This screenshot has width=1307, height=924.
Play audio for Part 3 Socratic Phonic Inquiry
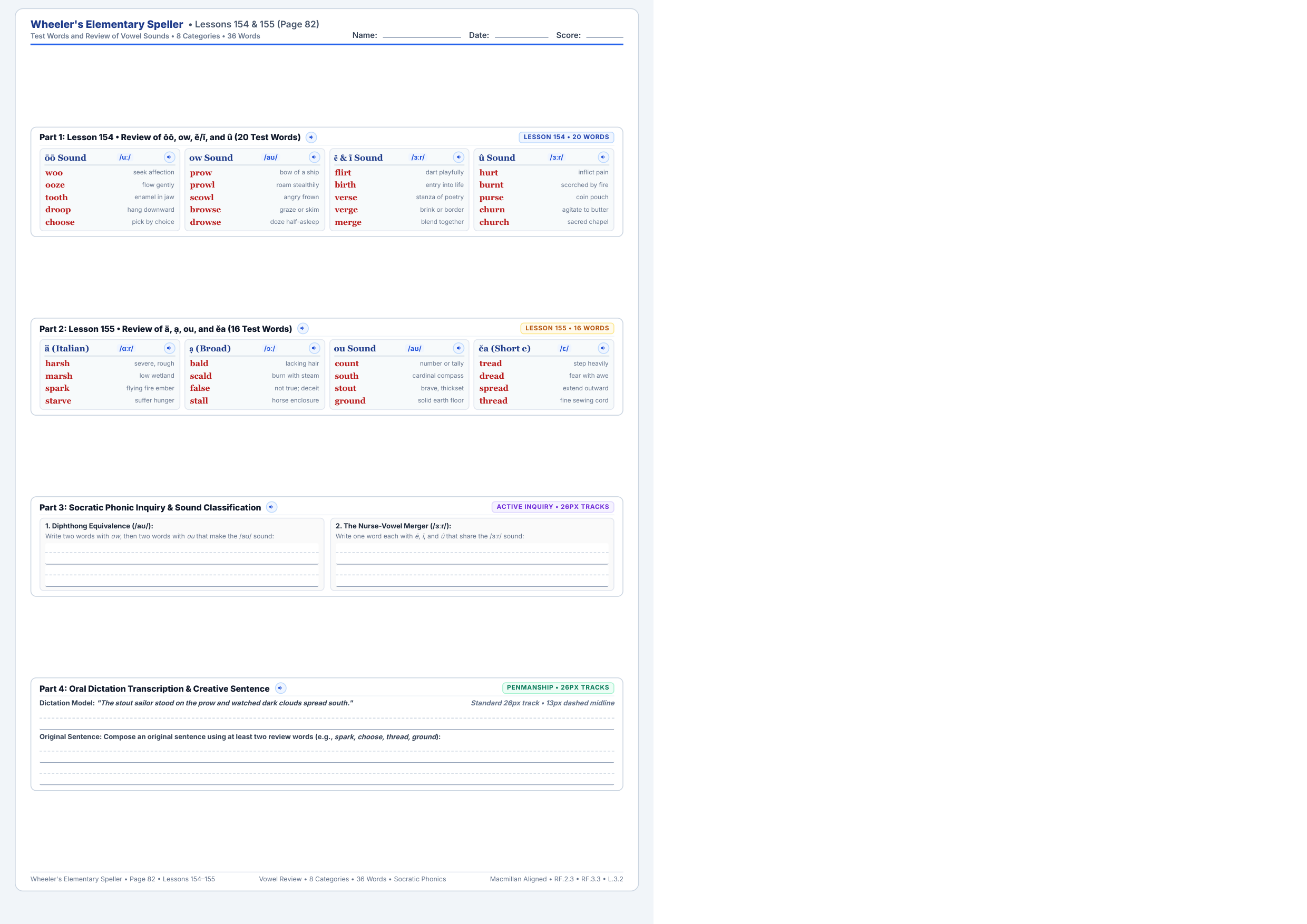(271, 507)
